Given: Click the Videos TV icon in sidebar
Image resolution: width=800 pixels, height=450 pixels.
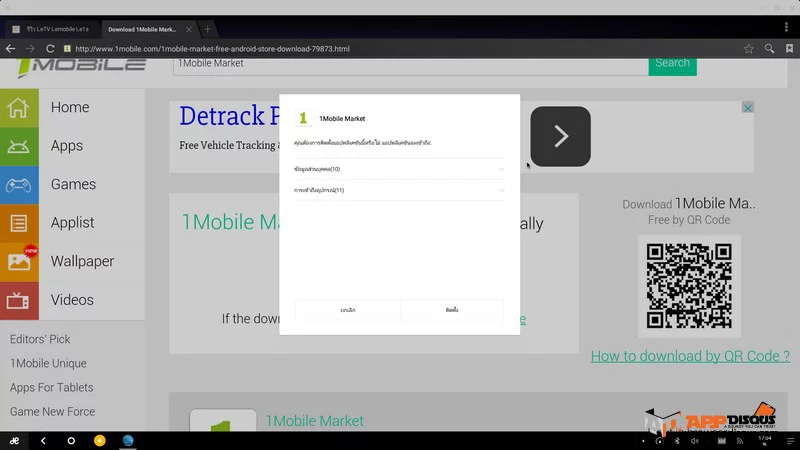Looking at the screenshot, I should [x=19, y=301].
